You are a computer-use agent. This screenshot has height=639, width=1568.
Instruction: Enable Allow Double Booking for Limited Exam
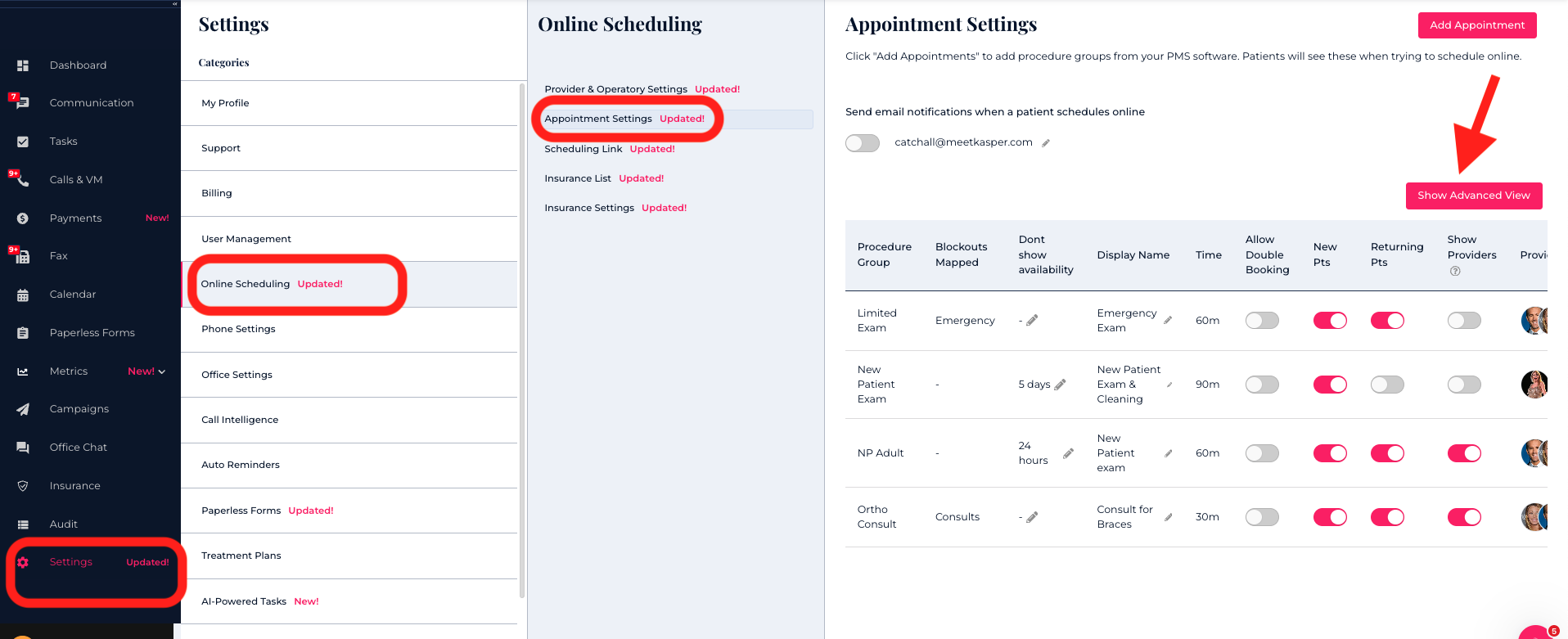tap(1262, 321)
